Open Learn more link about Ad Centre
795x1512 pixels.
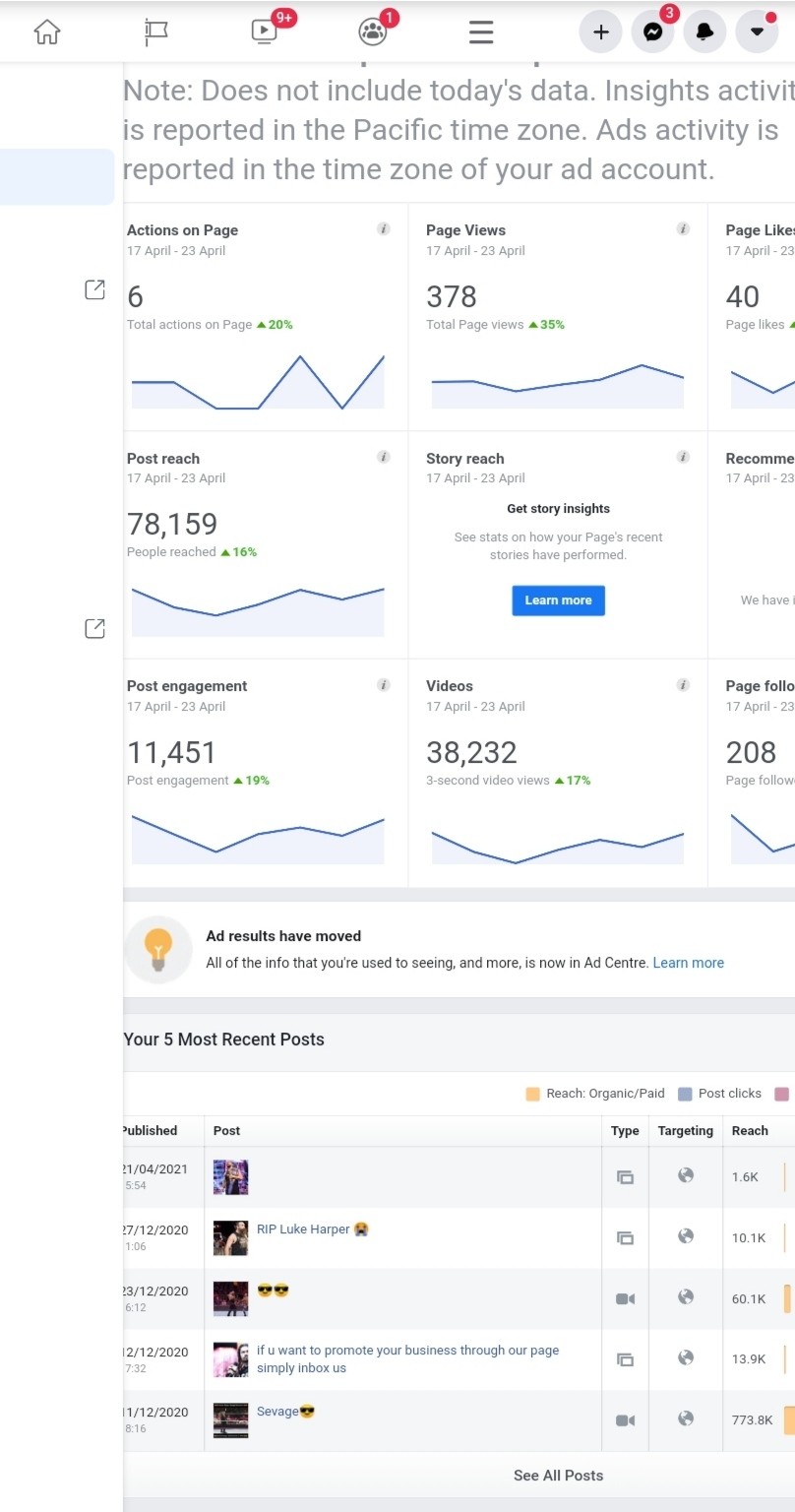688,963
